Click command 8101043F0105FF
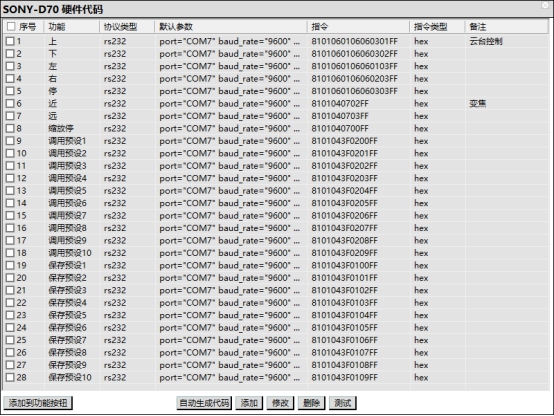The width and height of the screenshot is (554, 416). click(x=344, y=328)
